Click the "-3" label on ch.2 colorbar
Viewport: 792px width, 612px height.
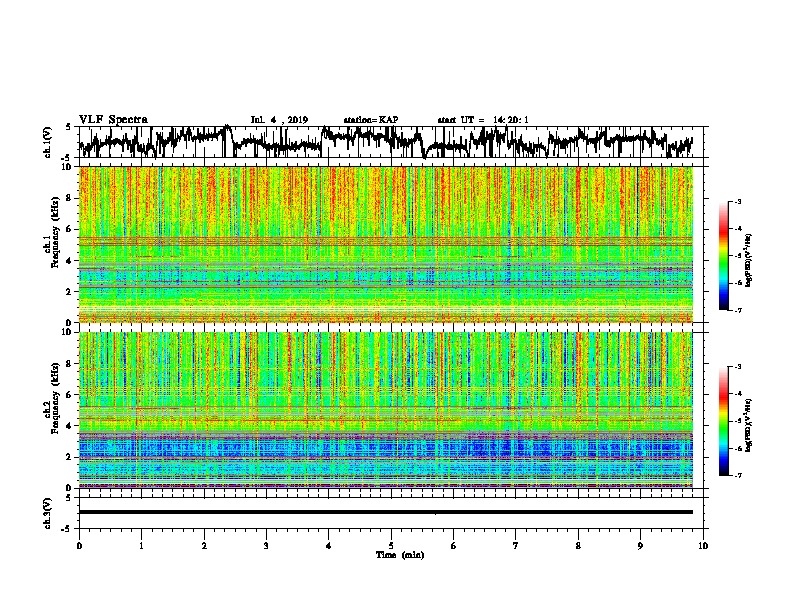pos(738,367)
